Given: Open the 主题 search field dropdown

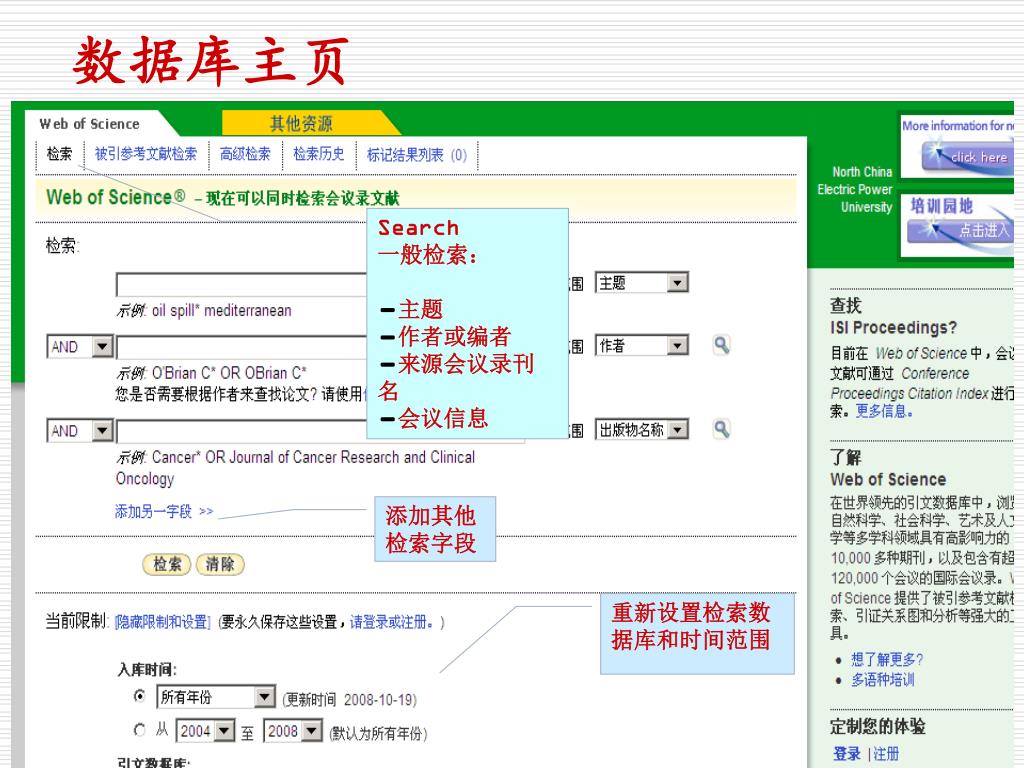Looking at the screenshot, I should (641, 283).
